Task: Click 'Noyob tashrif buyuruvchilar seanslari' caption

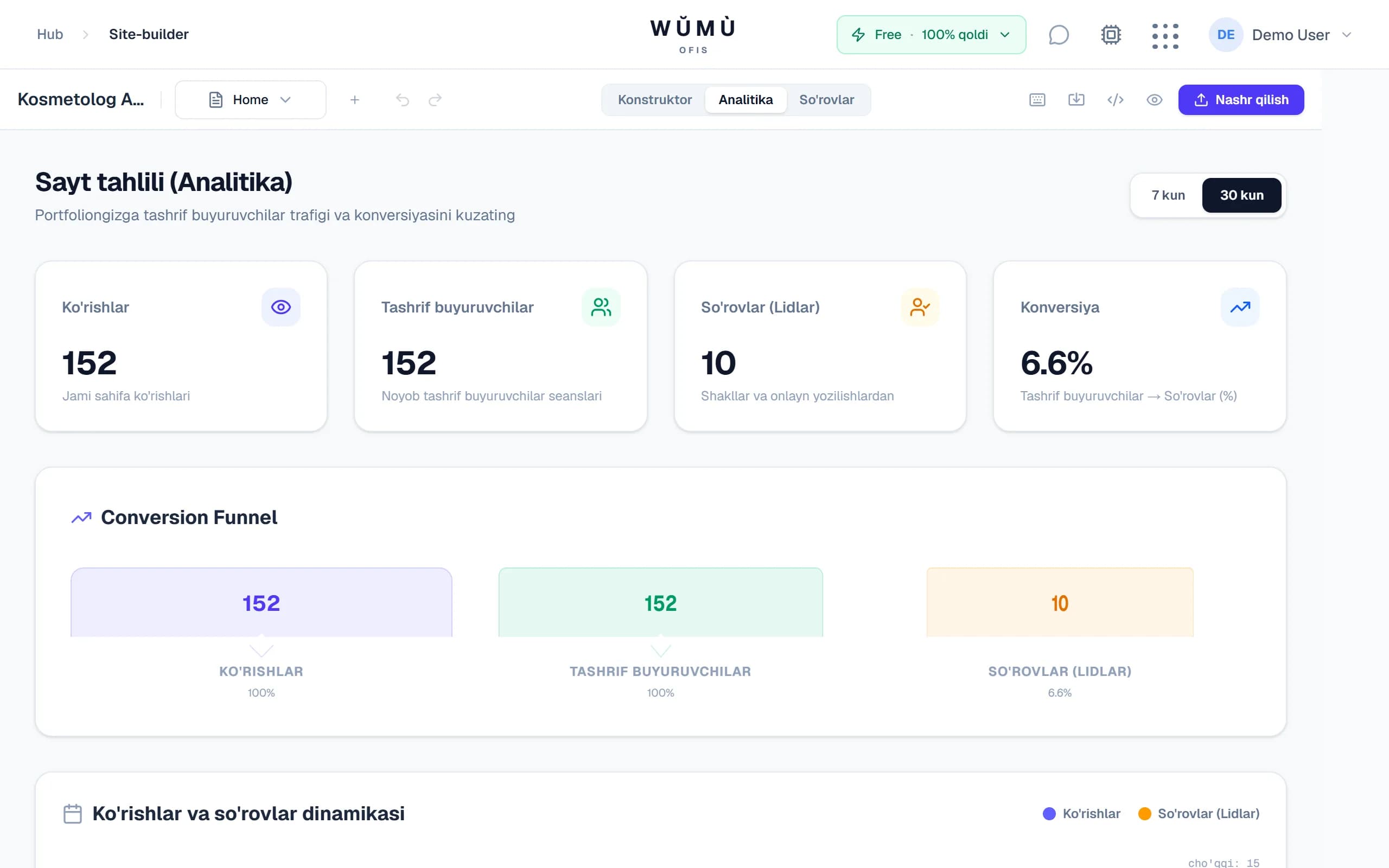Action: pyautogui.click(x=492, y=396)
